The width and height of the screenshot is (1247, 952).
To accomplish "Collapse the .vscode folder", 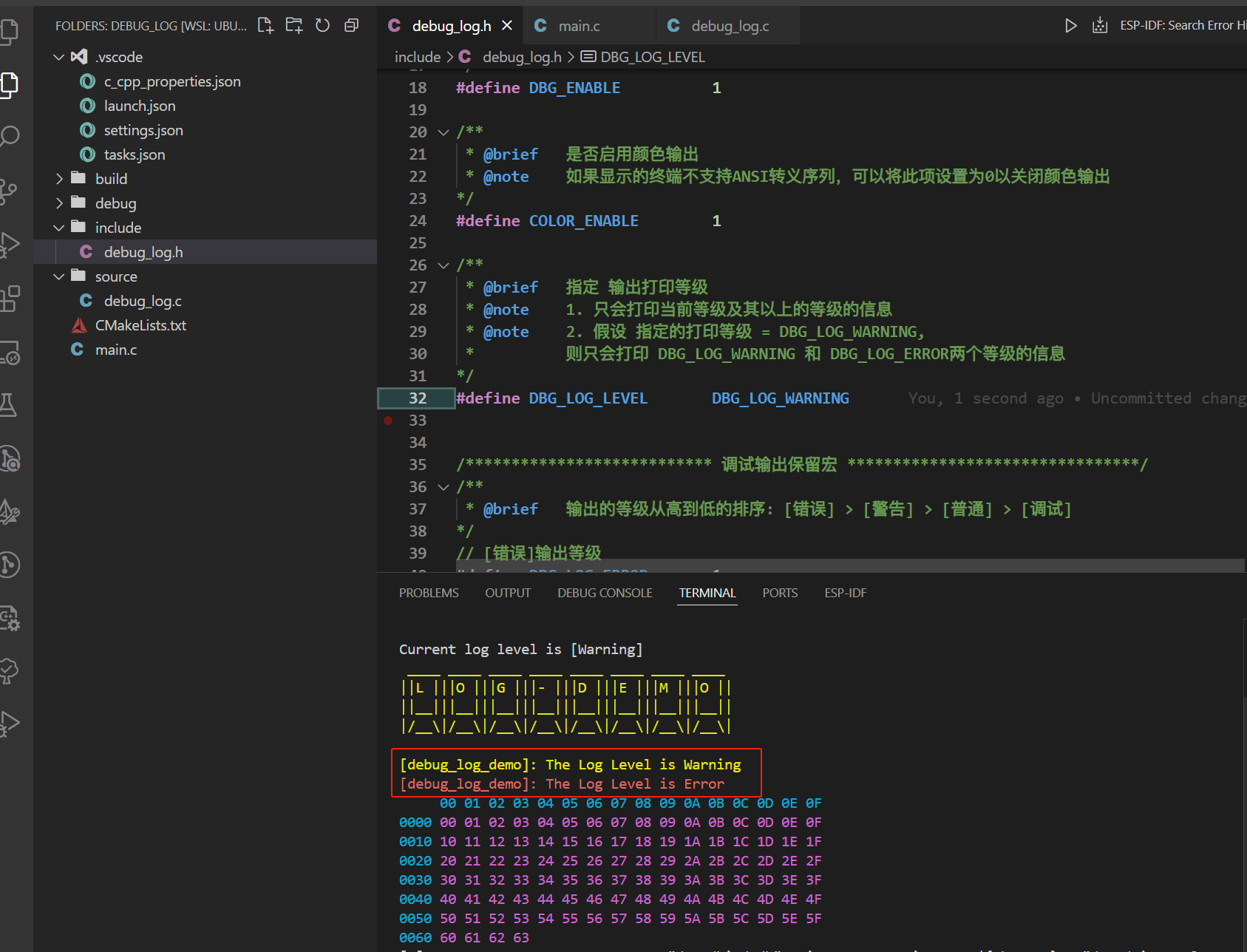I will pyautogui.click(x=59, y=57).
